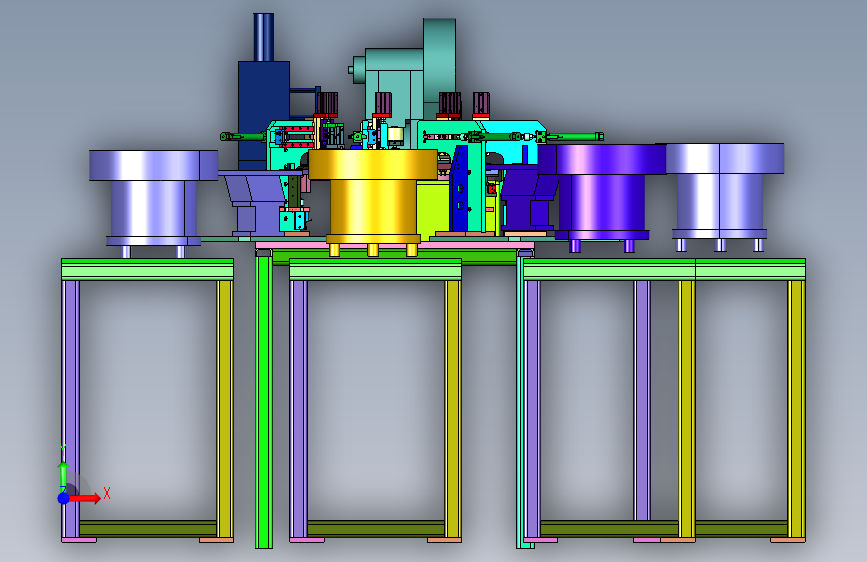The height and width of the screenshot is (562, 867).
Task: Select the light green top of the wide right frame
Action: click(664, 269)
